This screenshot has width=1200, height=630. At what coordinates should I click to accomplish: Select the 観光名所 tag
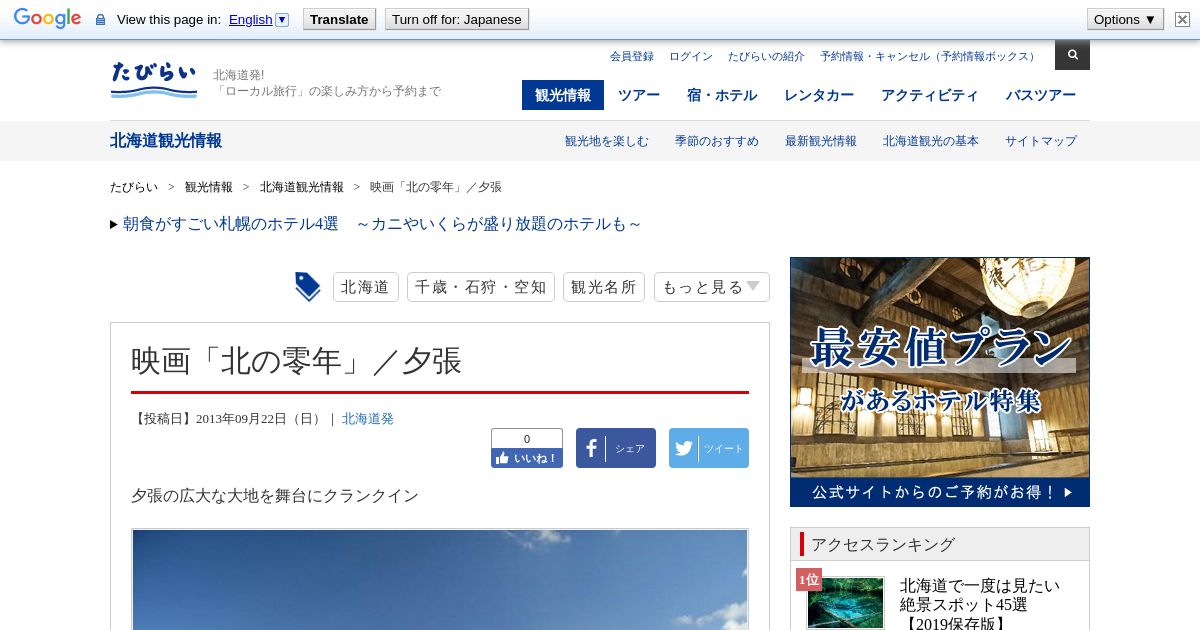tap(604, 287)
